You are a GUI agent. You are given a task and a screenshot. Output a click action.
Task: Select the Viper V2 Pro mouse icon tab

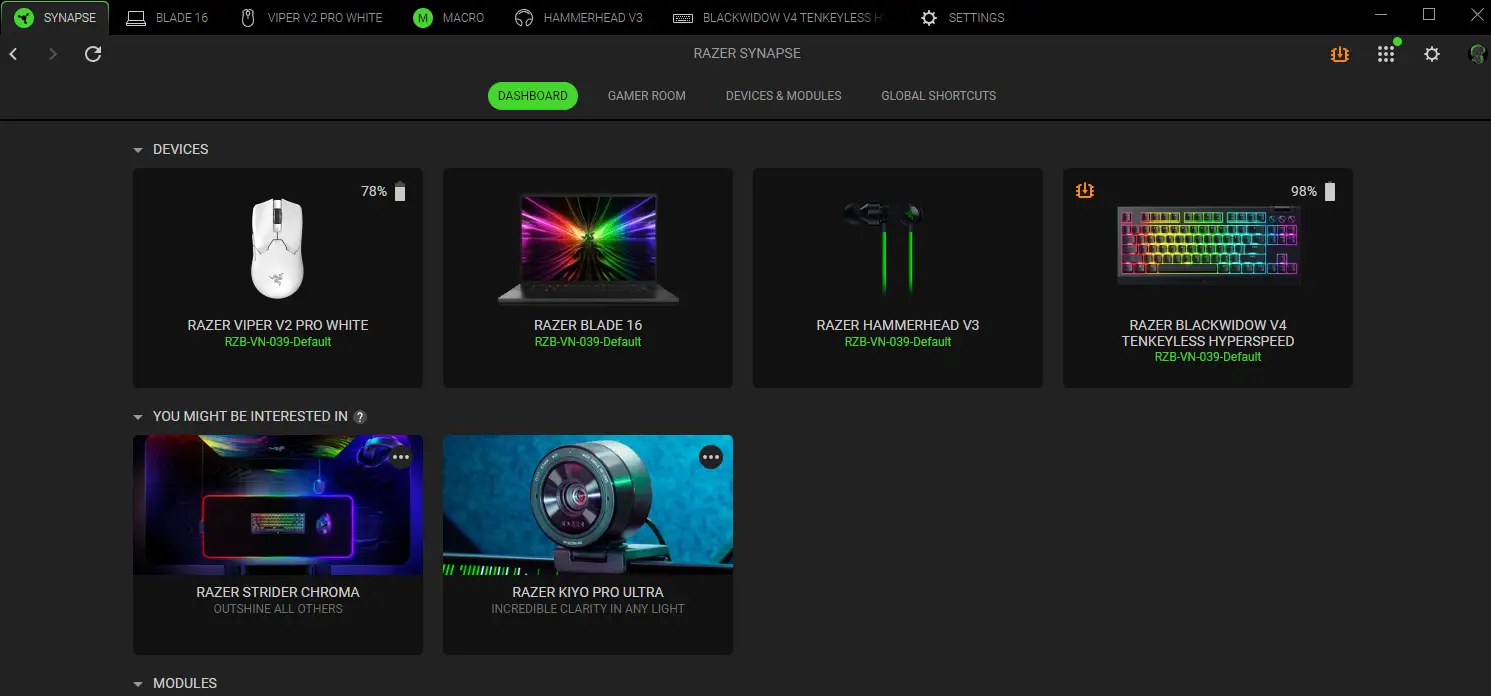coord(247,17)
